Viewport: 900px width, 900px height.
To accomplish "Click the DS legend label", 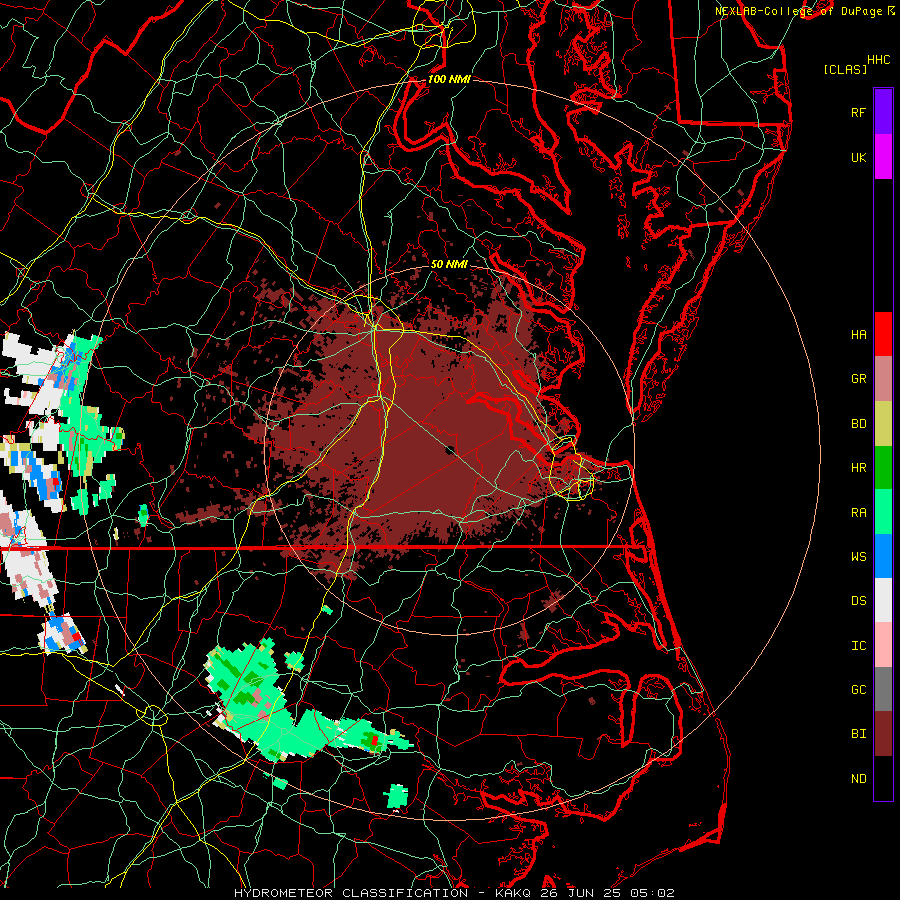I will 858,601.
